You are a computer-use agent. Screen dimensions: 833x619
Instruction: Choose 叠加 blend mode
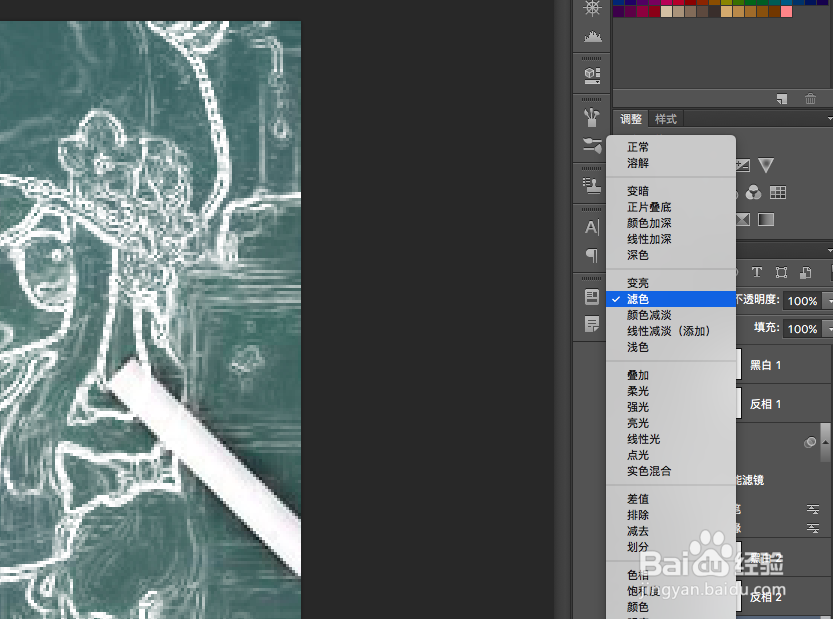671,375
